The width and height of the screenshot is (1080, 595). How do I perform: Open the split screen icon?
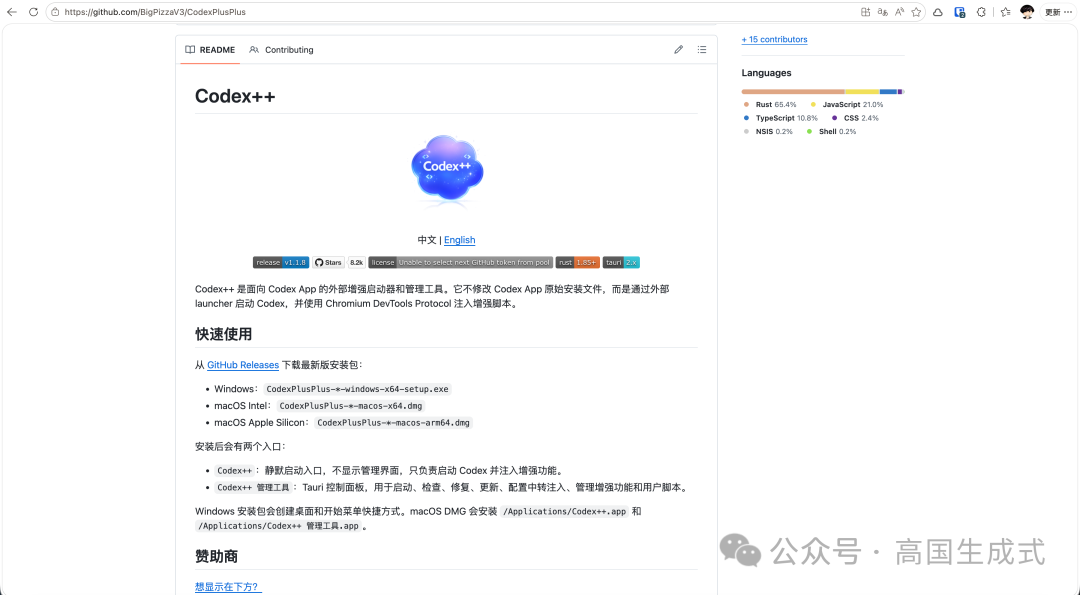point(866,12)
